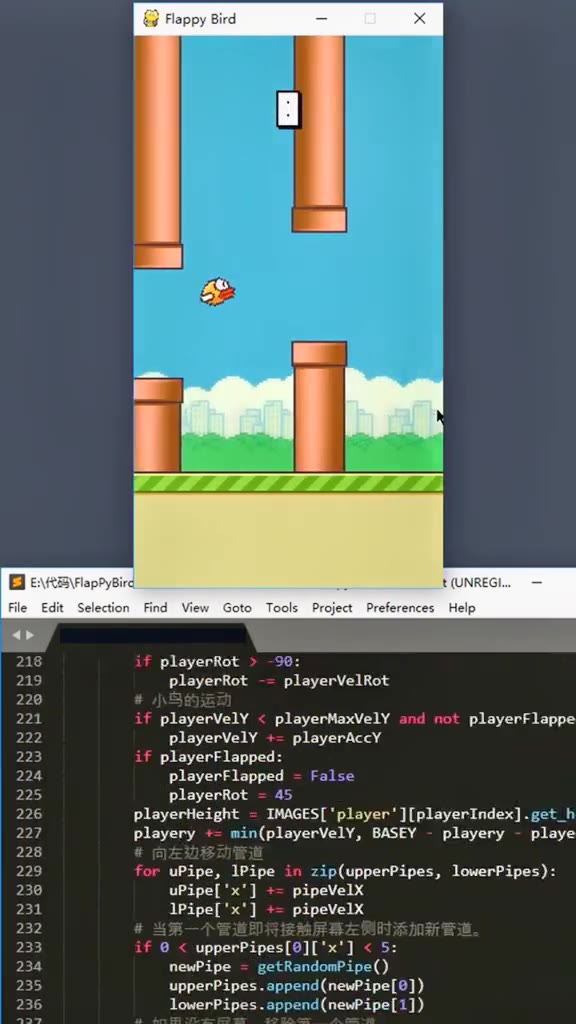Viewport: 576px width, 1024px height.
Task: Click the Sublime Text app icon in title bar
Action: click(x=17, y=582)
